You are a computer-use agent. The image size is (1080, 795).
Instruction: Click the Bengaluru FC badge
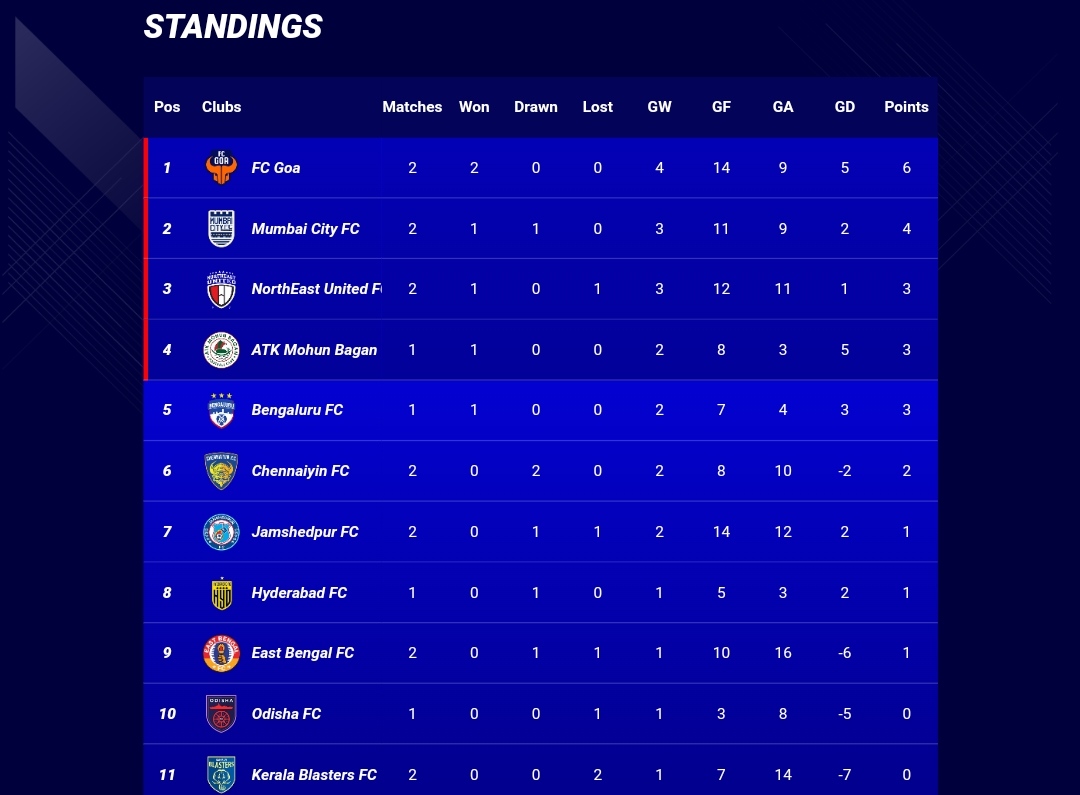[x=221, y=410]
